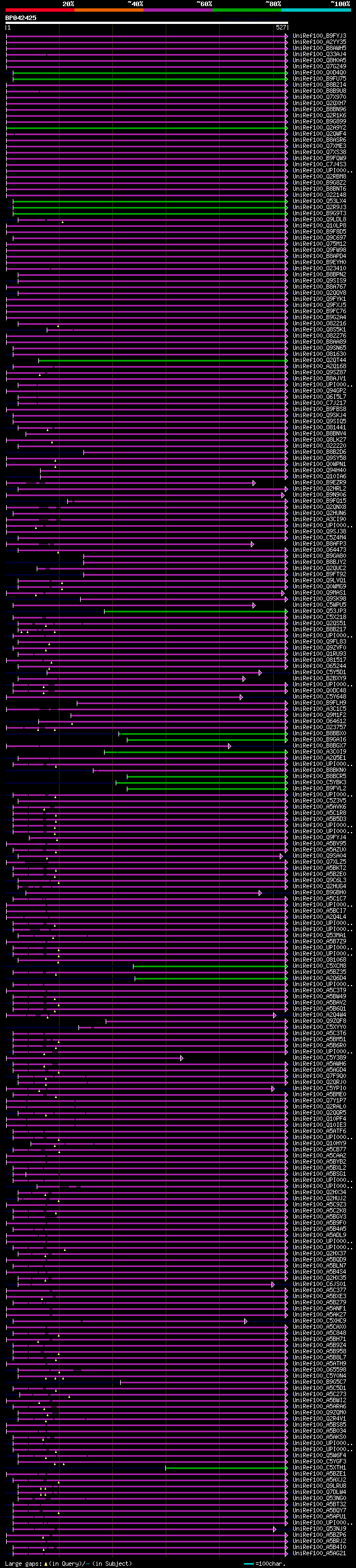Click the end arrowhead of the C5Y648 alignment
Image resolution: width=356 pixels, height=1568 pixels.
(x=241, y=697)
